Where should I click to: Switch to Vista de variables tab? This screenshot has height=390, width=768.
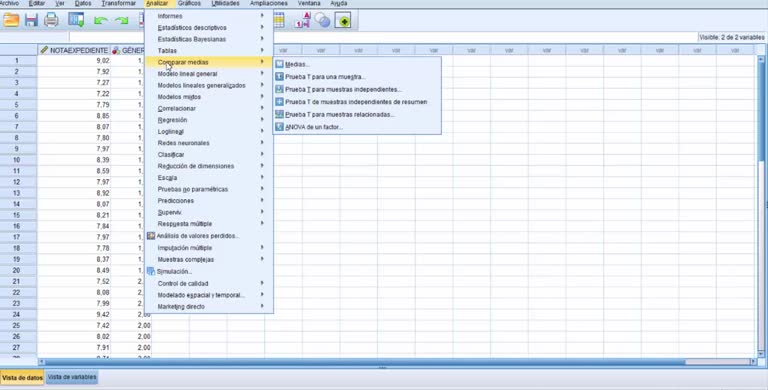pos(72,377)
